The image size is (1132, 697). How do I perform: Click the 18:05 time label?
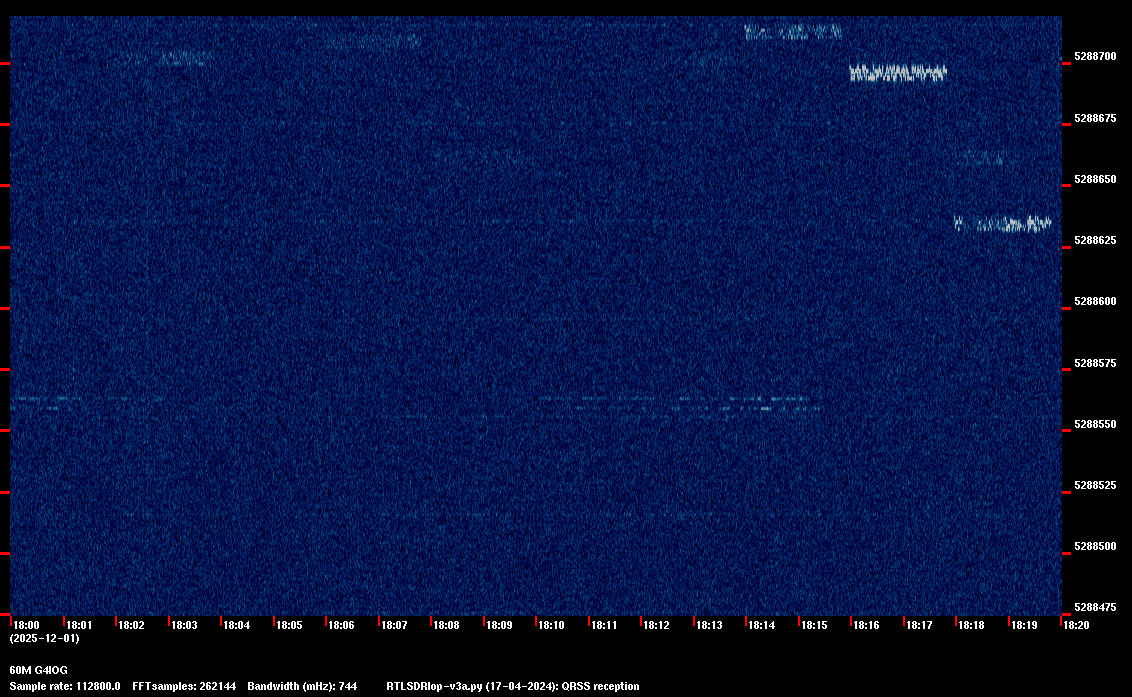(289, 625)
